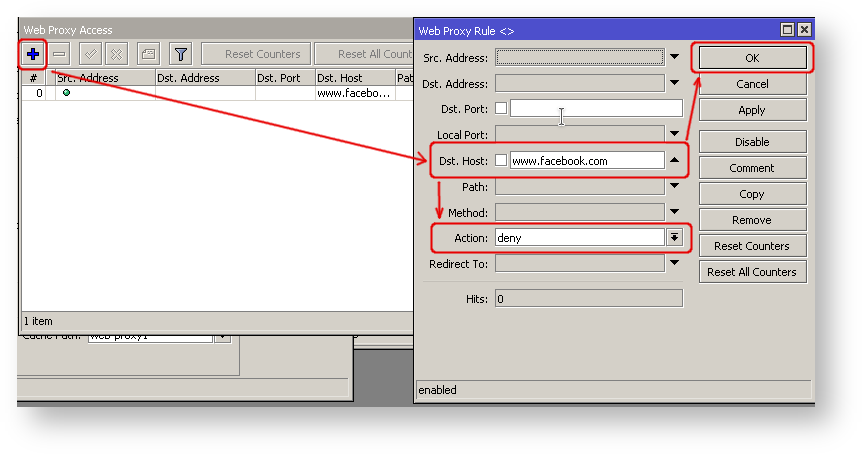The width and height of the screenshot is (863, 455).
Task: Click the checkmark Enable rule icon
Action: pyautogui.click(x=90, y=54)
